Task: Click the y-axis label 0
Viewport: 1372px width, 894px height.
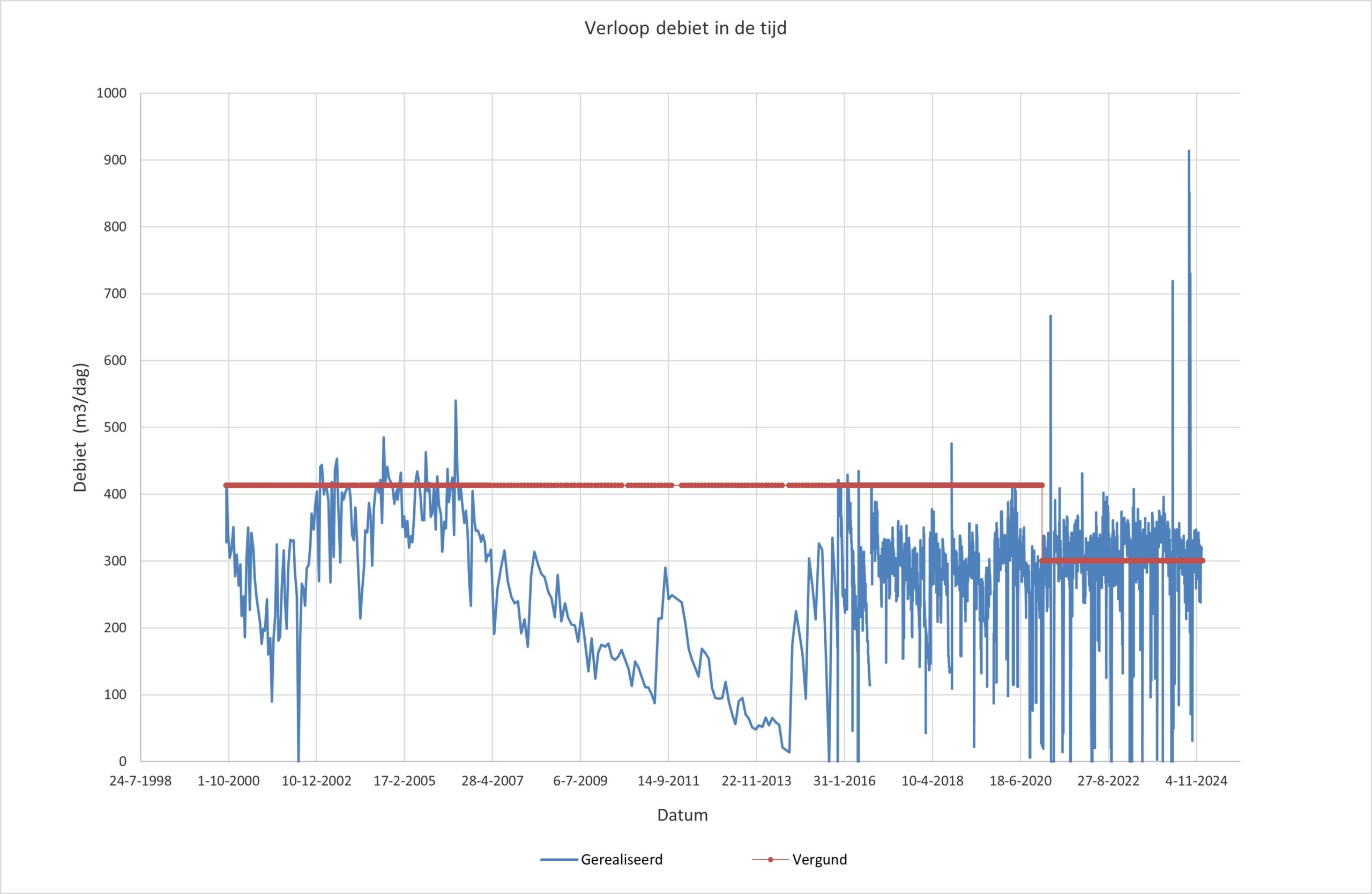Action: tap(123, 762)
